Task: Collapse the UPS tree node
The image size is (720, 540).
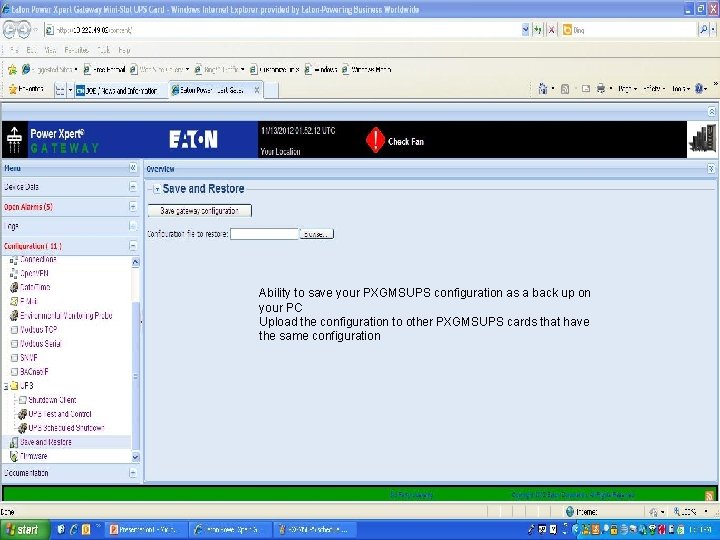Action: 6,386
